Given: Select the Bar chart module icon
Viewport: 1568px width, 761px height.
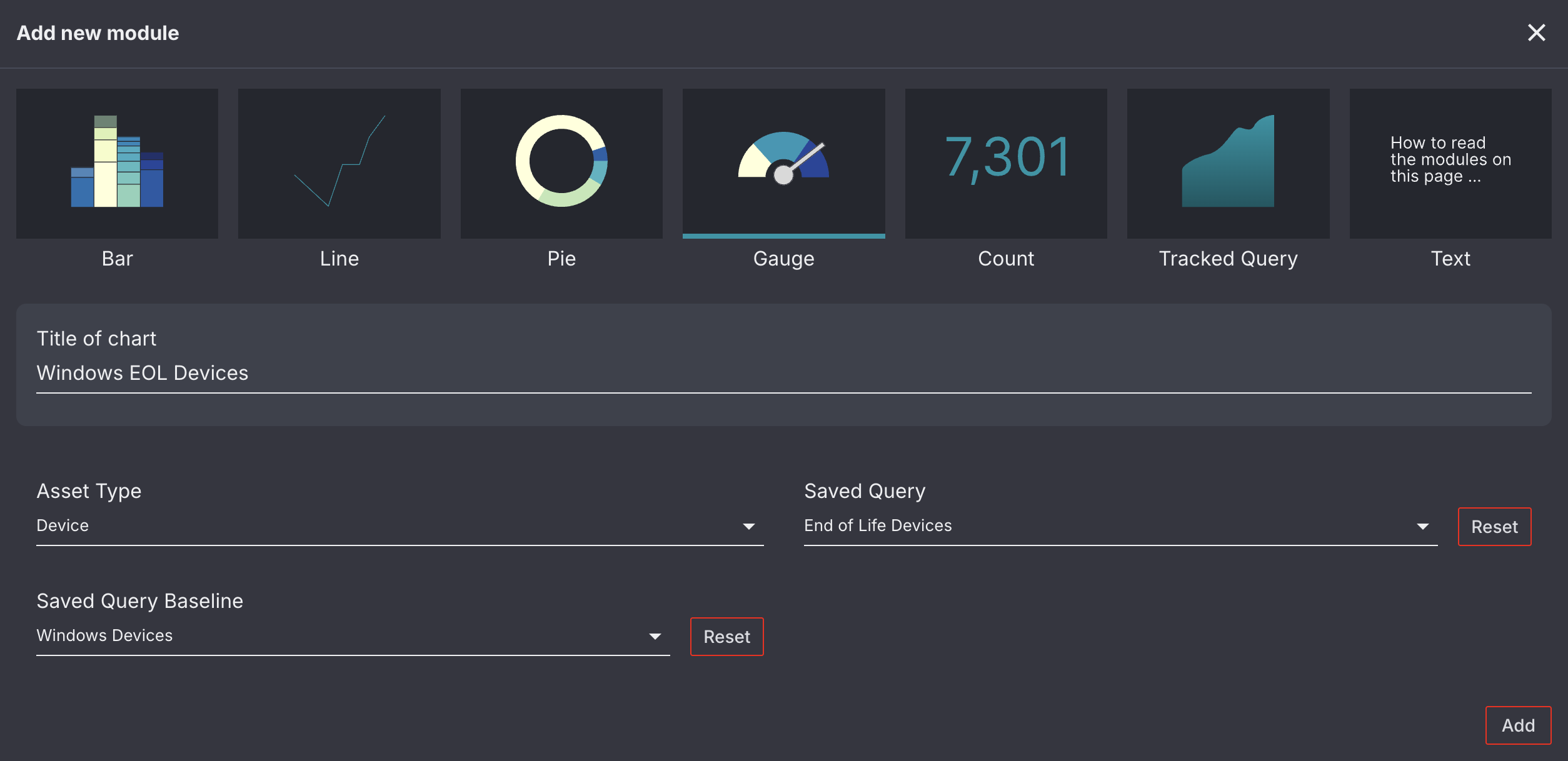Looking at the screenshot, I should point(117,162).
